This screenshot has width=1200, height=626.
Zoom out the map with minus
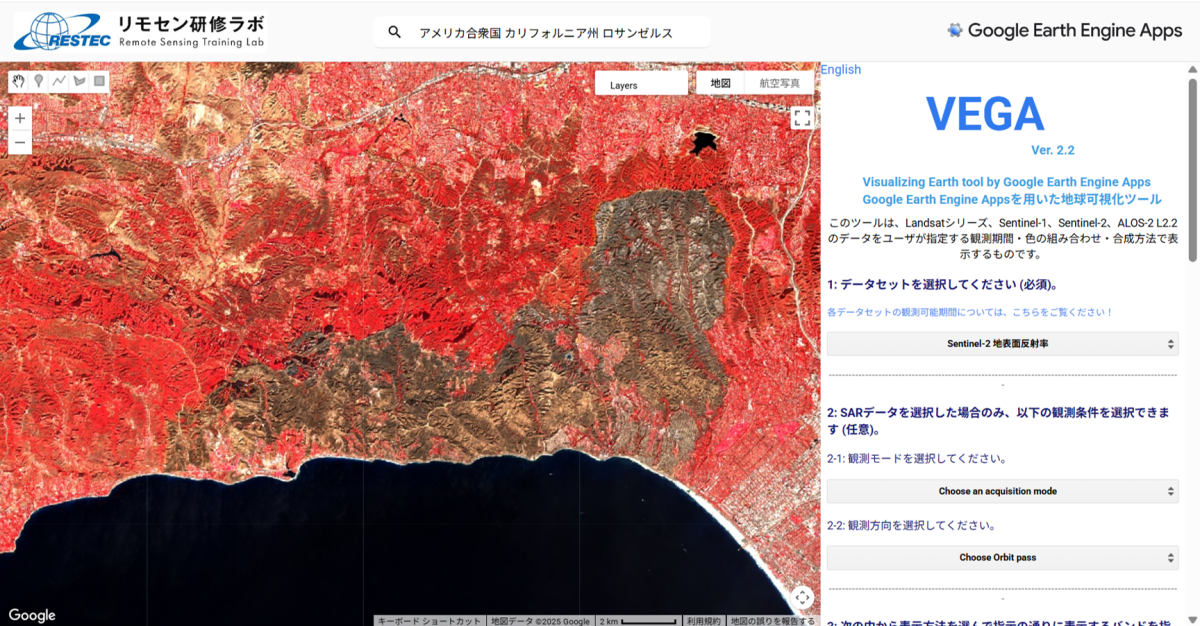click(x=20, y=142)
